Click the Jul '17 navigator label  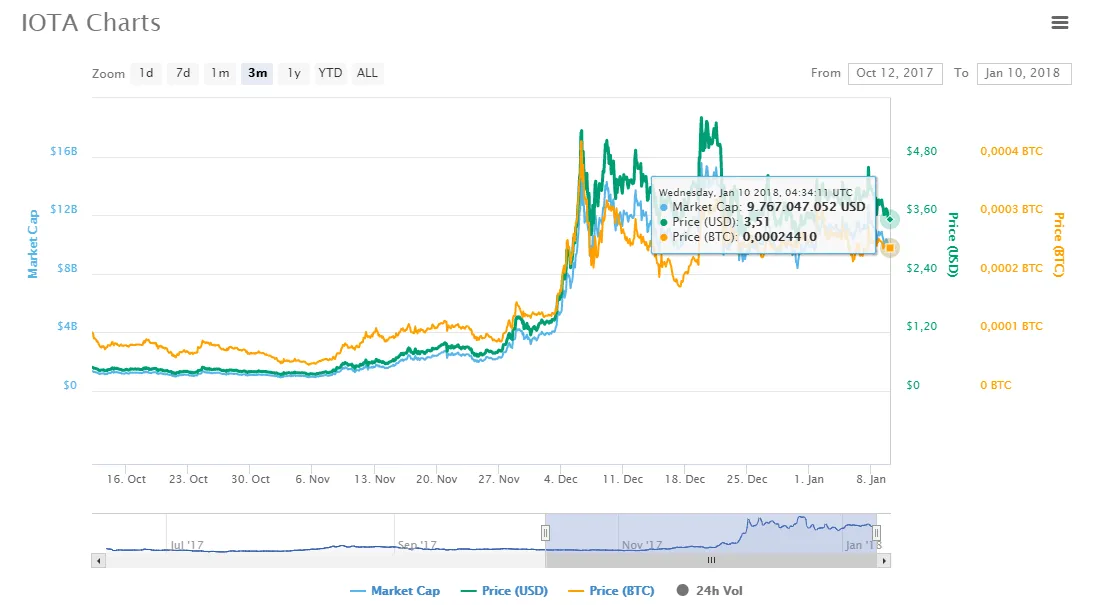[187, 545]
